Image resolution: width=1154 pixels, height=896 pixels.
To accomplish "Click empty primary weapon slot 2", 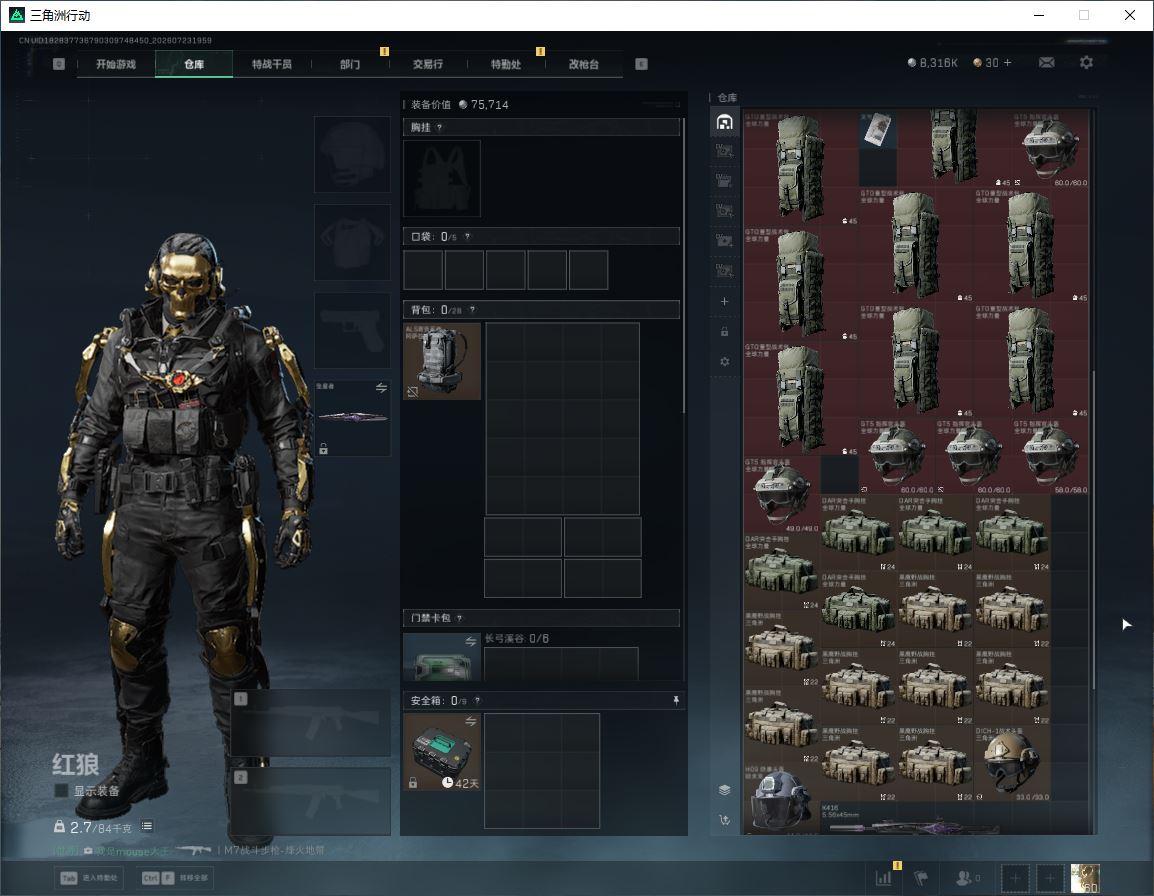I will (x=311, y=801).
